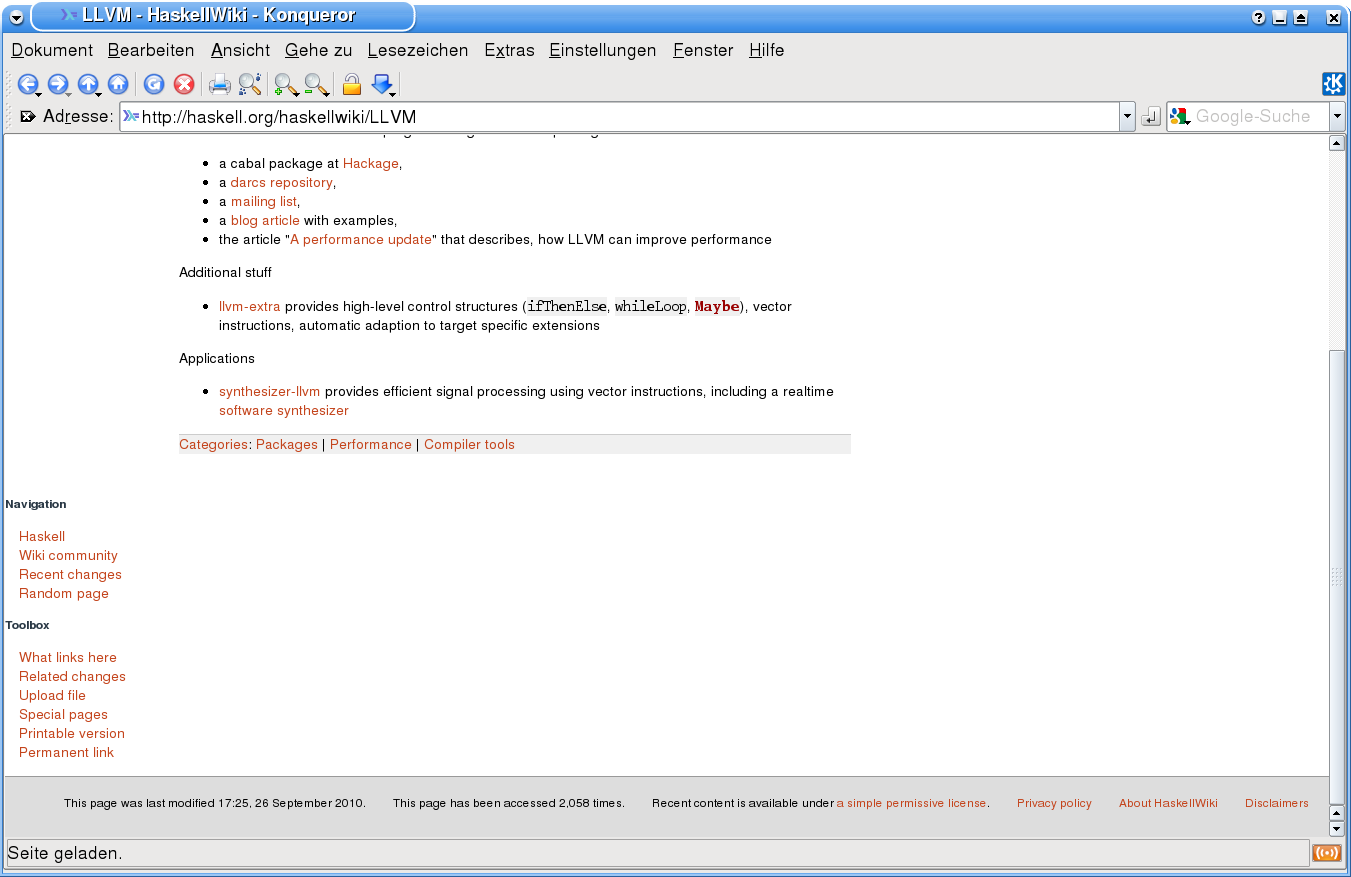Click the security padlock icon
Image resolution: width=1351 pixels, height=877 pixels.
[351, 85]
